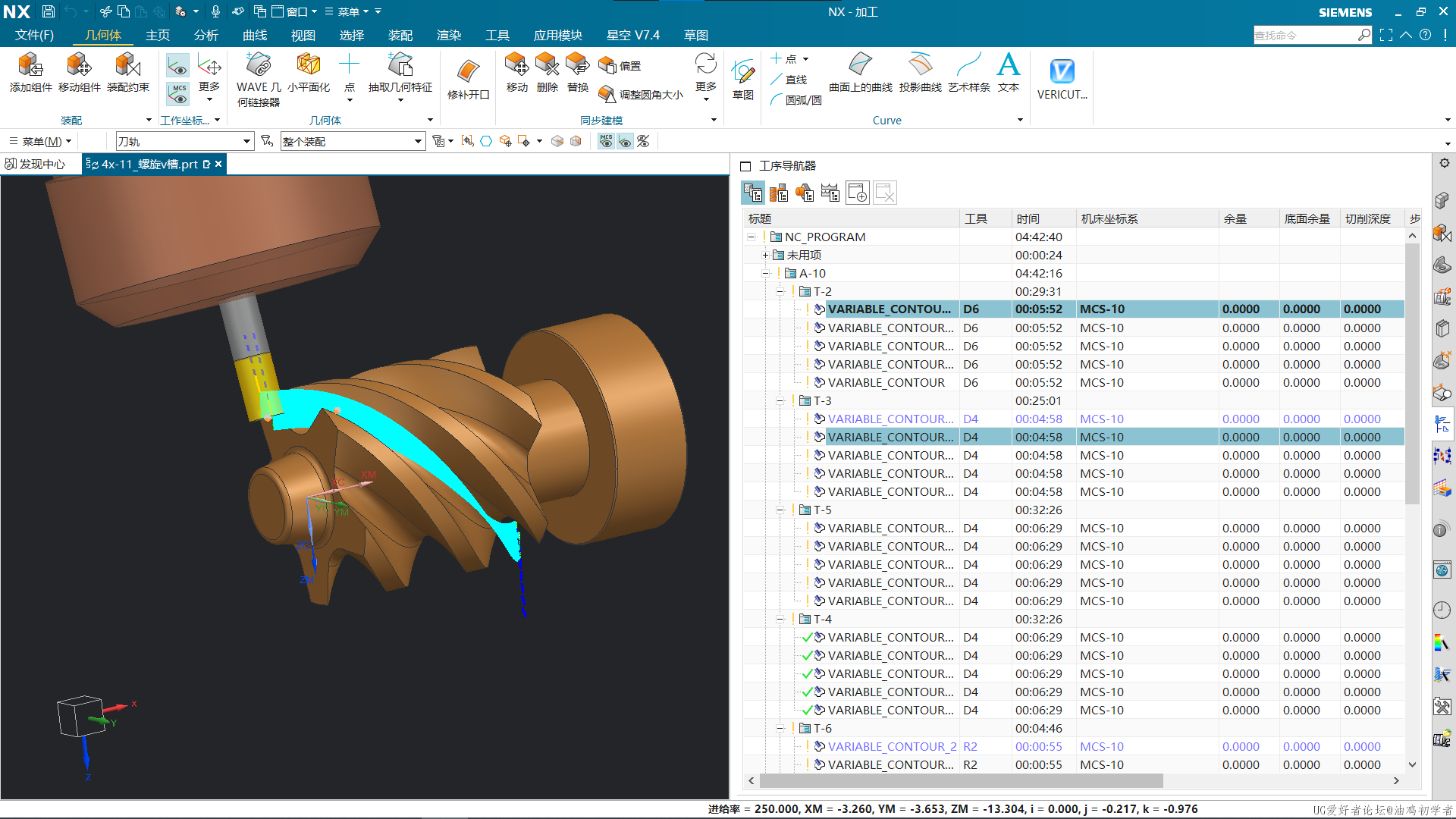
Task: Open the 窗口 window menu in title bar
Action: tap(294, 11)
